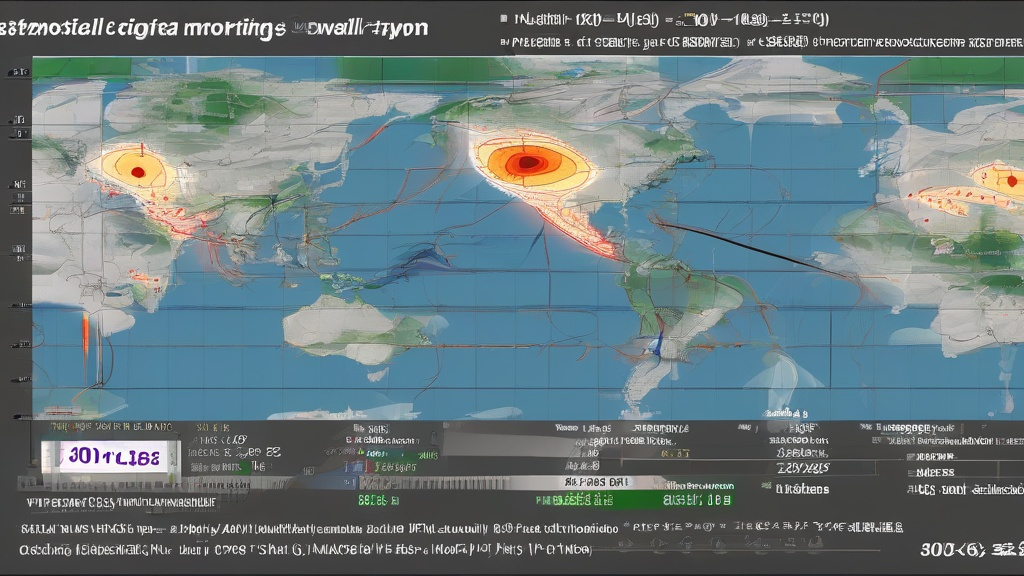Viewport: 1024px width, 576px height.
Task: Click the numeric readout at the bottom right corner
Action: click(971, 550)
